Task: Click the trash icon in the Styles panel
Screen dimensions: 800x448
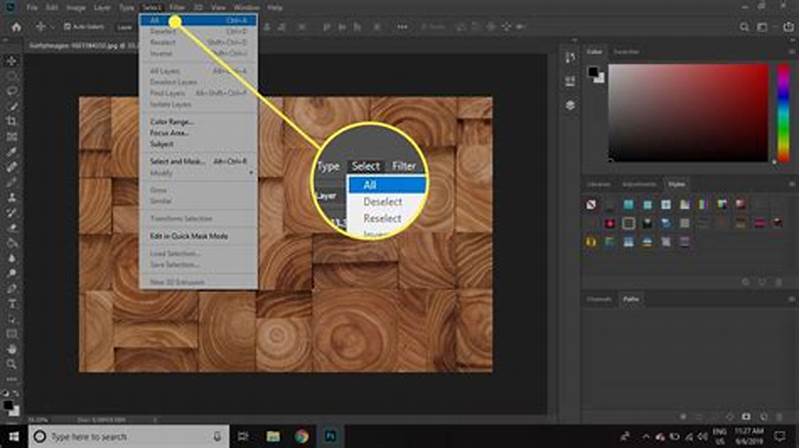Action: (779, 282)
